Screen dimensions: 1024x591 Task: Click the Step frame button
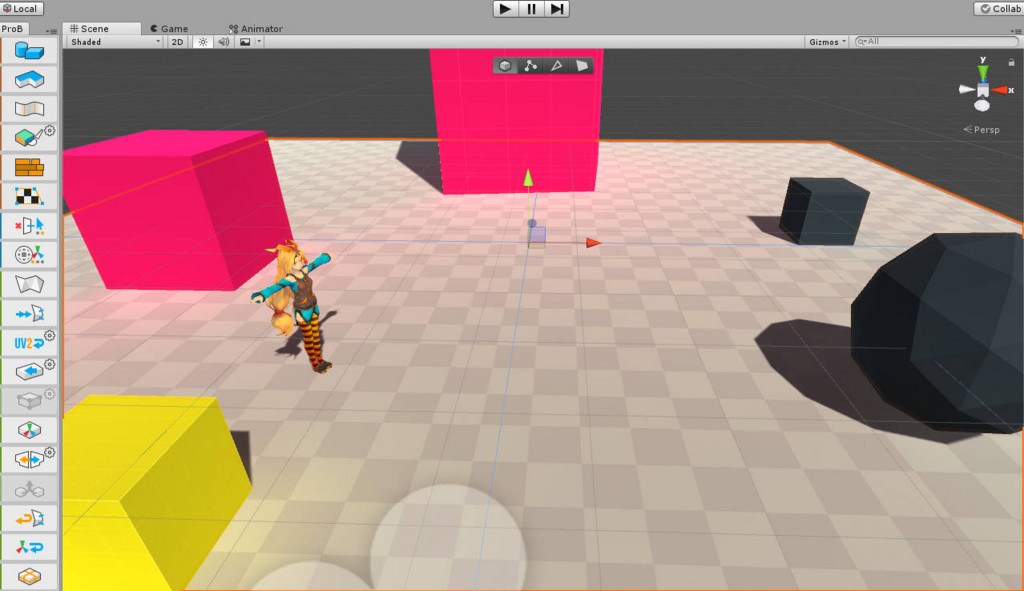tap(556, 9)
